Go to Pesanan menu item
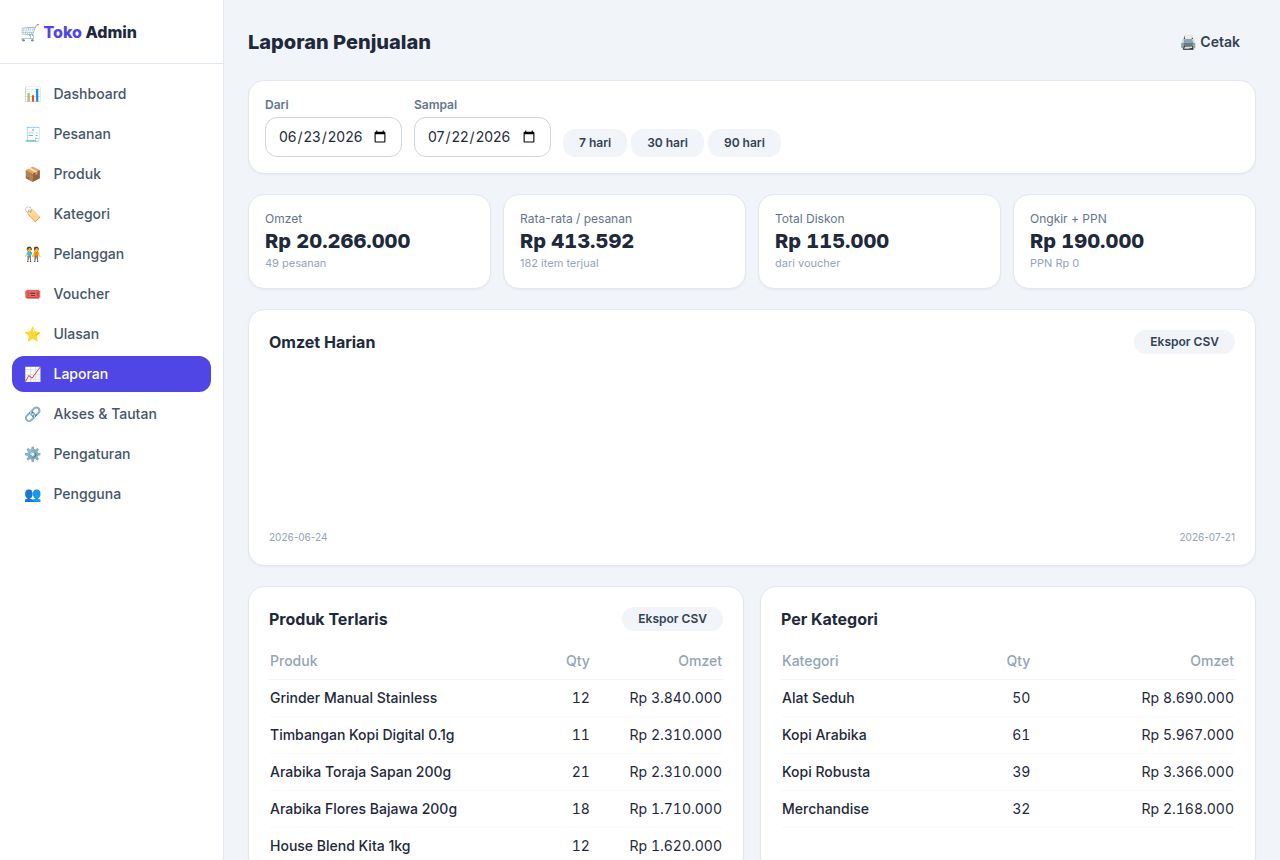Image resolution: width=1280 pixels, height=860 pixels. coord(111,134)
